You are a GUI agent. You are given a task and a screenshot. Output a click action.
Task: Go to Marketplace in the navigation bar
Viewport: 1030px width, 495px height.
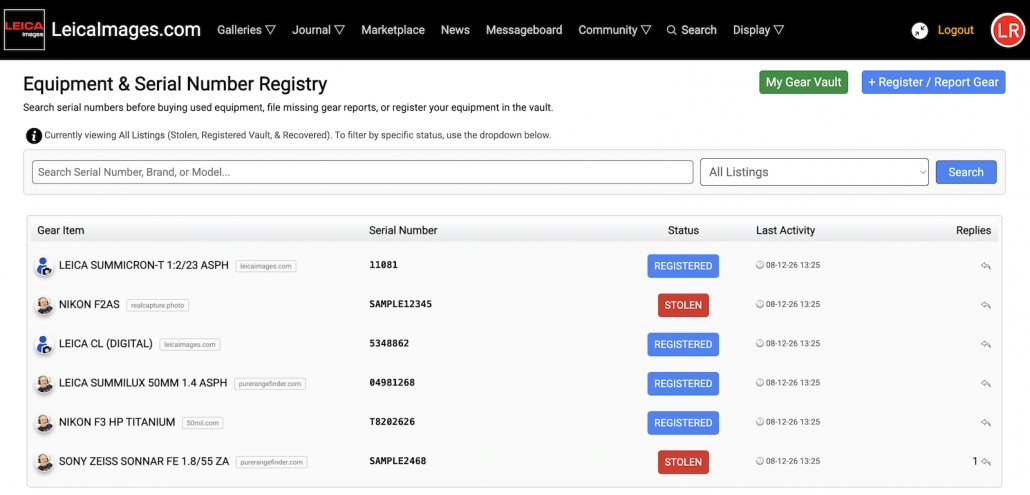393,30
